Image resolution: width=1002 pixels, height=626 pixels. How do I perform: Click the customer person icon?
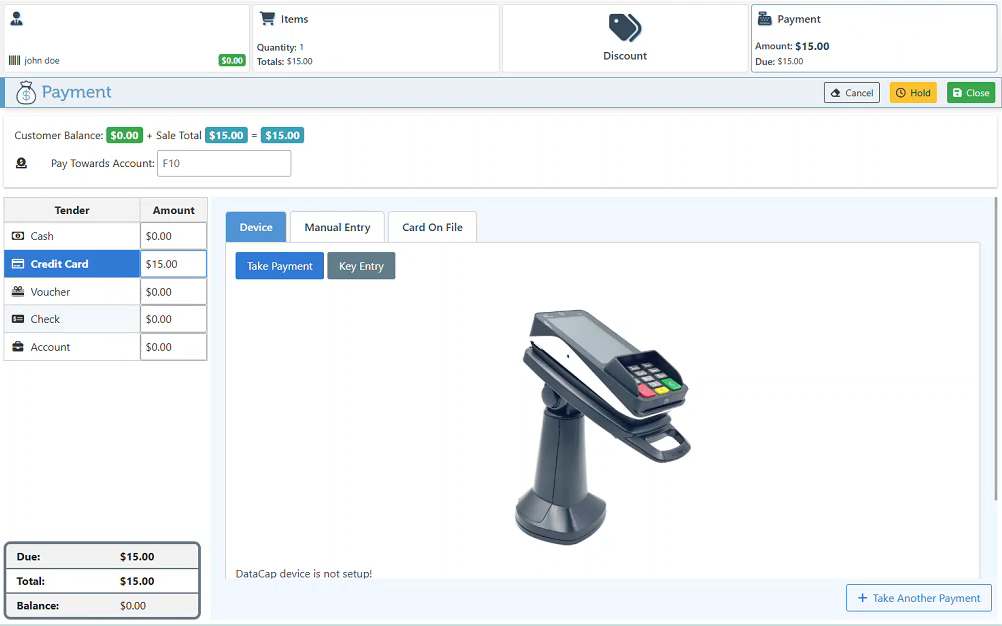[x=17, y=19]
